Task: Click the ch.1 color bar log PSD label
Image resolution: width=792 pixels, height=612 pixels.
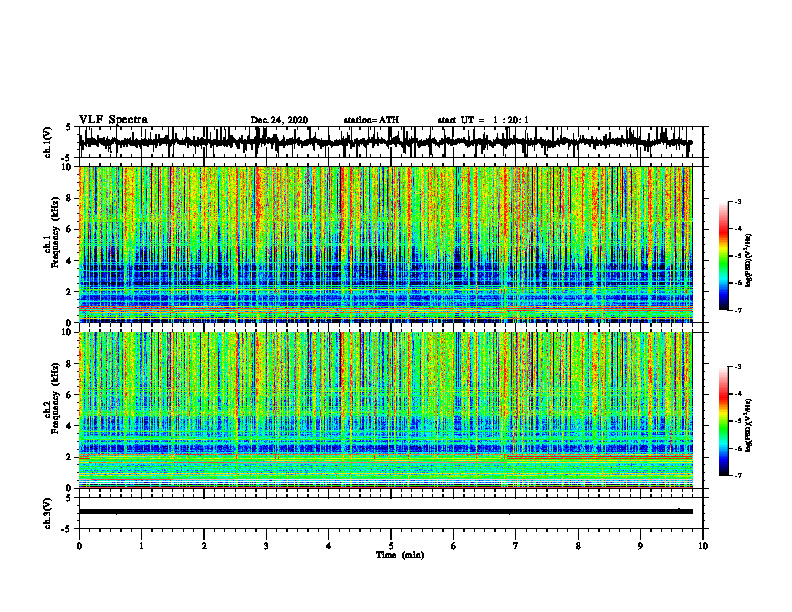Action: tap(749, 261)
